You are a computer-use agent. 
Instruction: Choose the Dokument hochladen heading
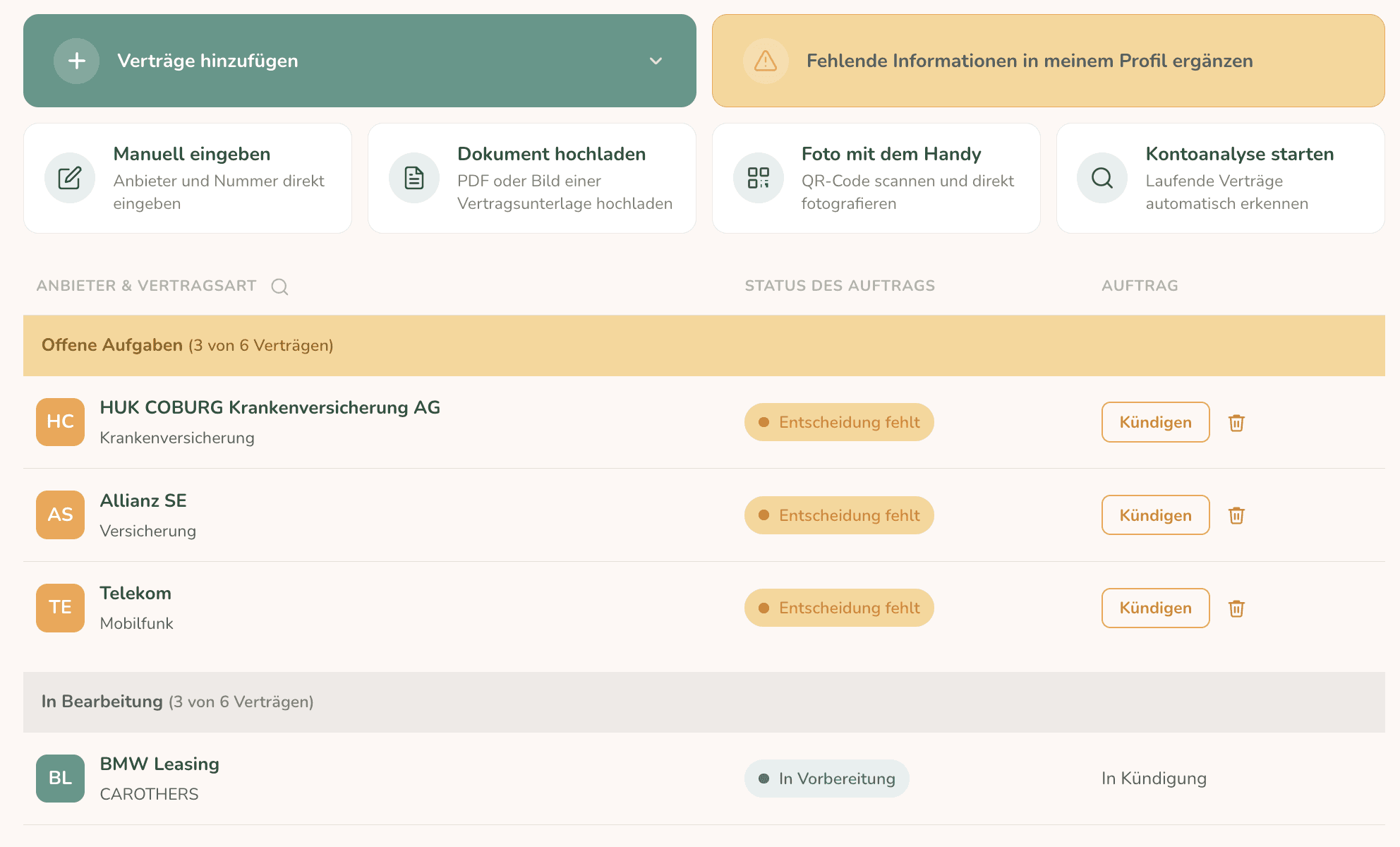click(x=551, y=154)
